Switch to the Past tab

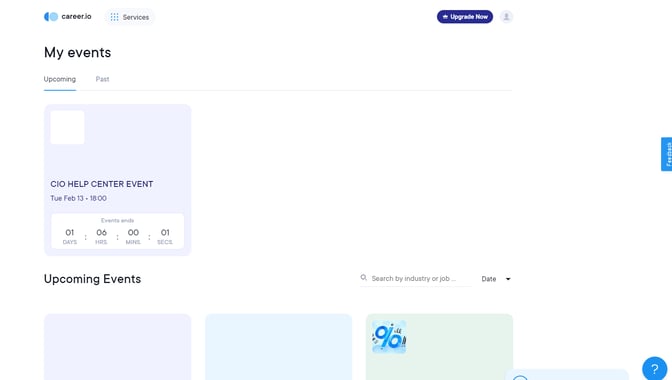coord(102,79)
